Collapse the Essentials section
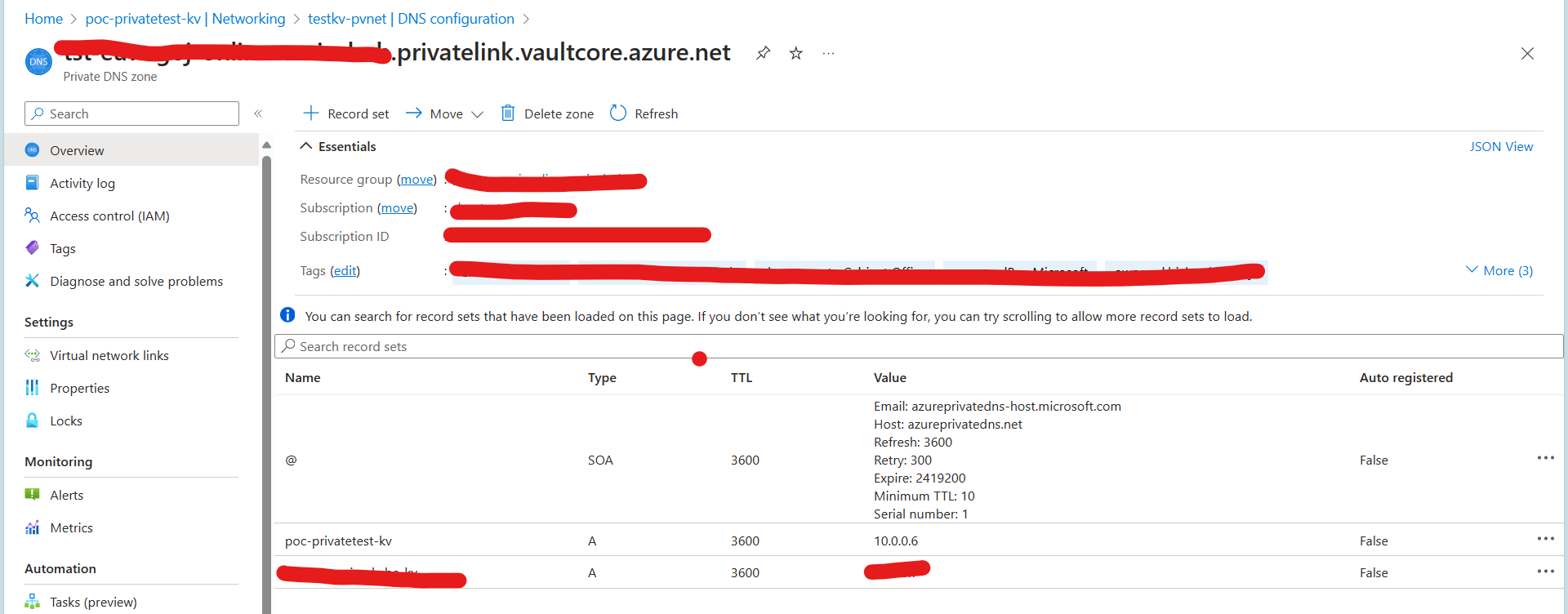Viewport: 1568px width, 614px height. coord(338,146)
